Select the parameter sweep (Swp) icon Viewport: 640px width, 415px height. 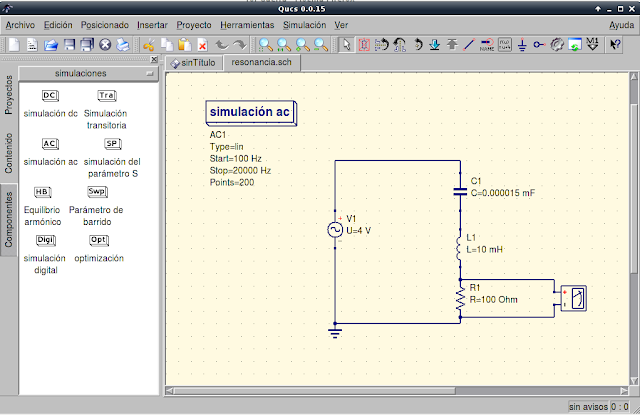[x=96, y=192]
